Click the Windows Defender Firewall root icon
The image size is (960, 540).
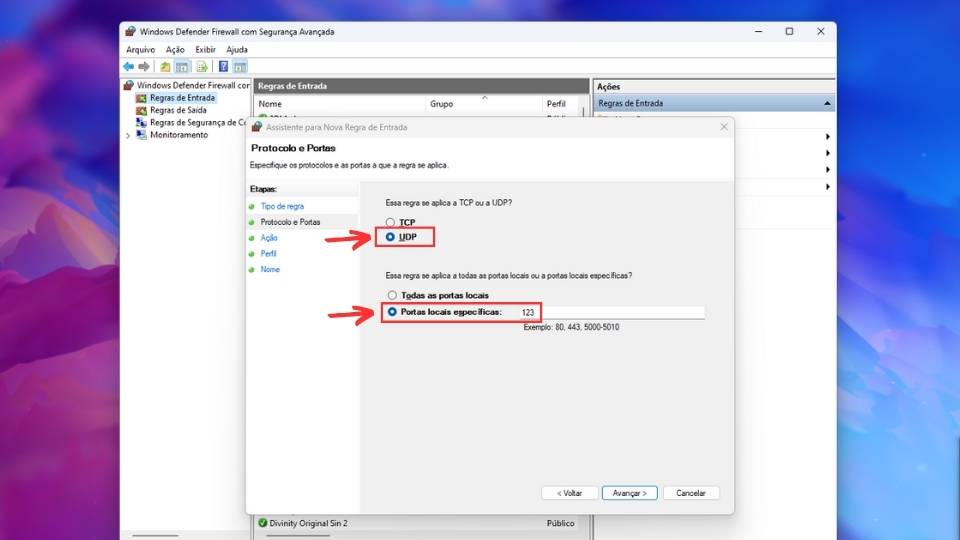(129, 86)
